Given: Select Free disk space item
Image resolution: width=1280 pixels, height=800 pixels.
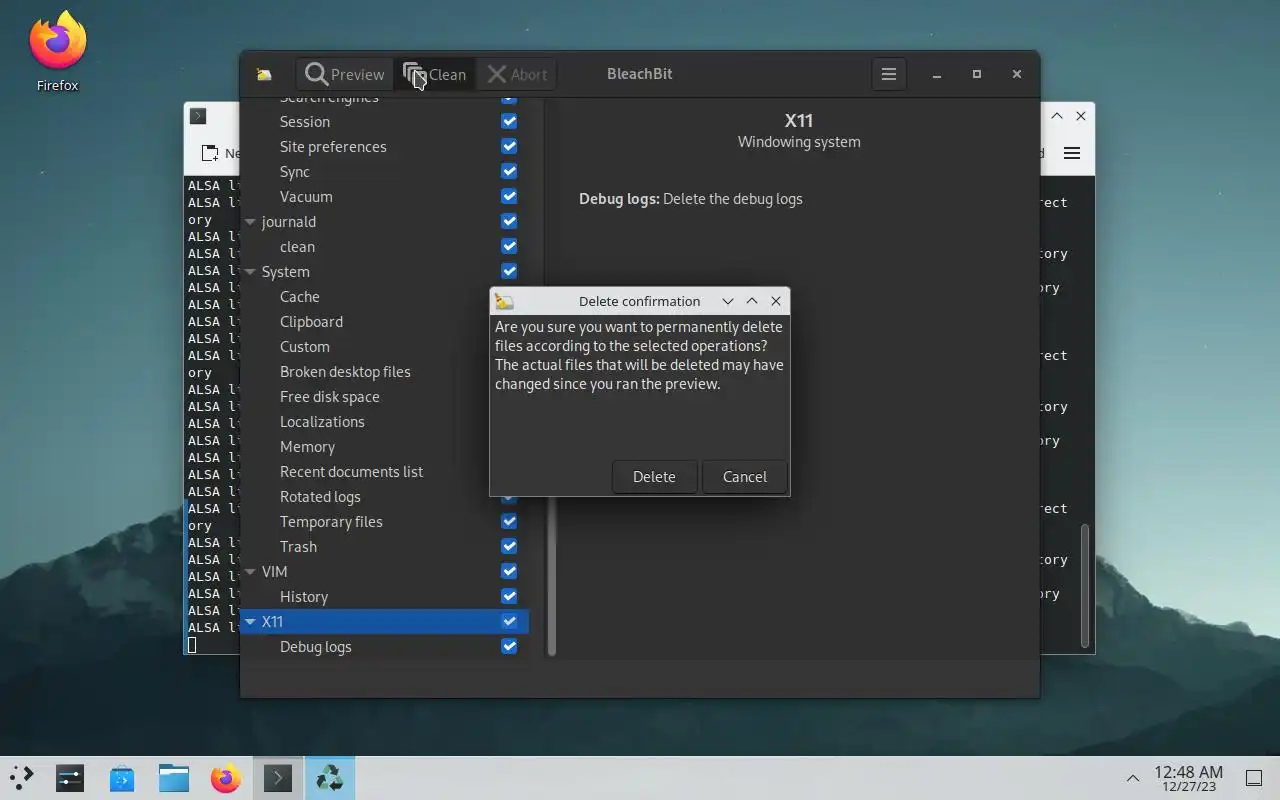Looking at the screenshot, I should click(330, 396).
